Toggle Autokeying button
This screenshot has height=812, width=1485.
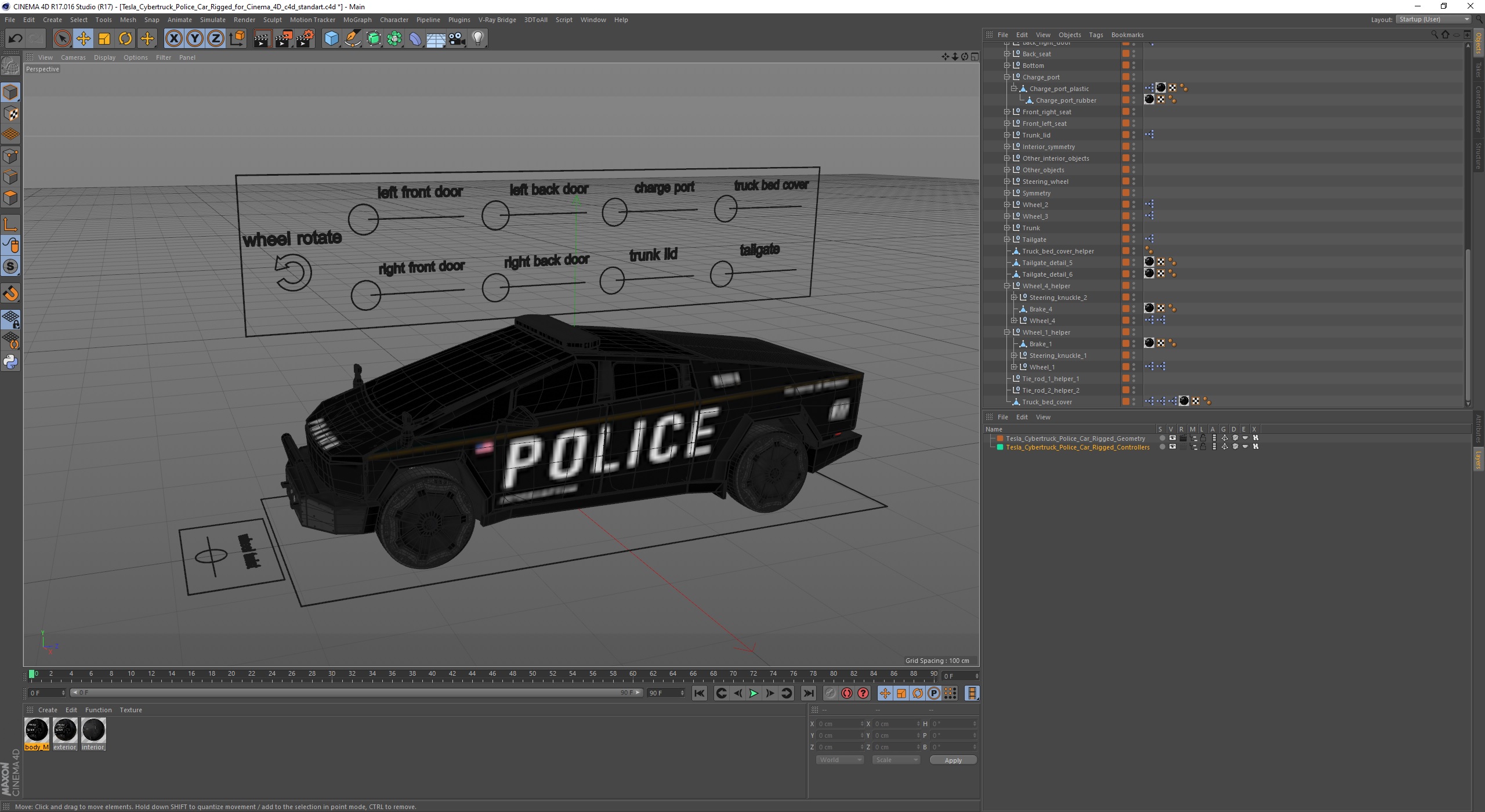847,693
